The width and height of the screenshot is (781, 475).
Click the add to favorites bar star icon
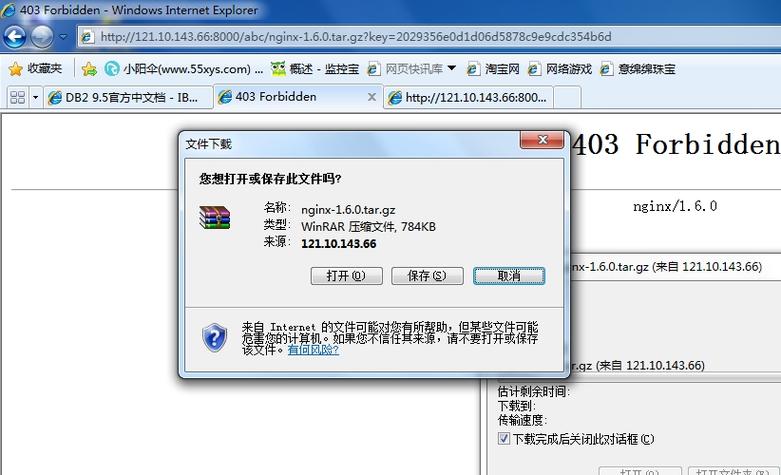pyautogui.click(x=89, y=69)
